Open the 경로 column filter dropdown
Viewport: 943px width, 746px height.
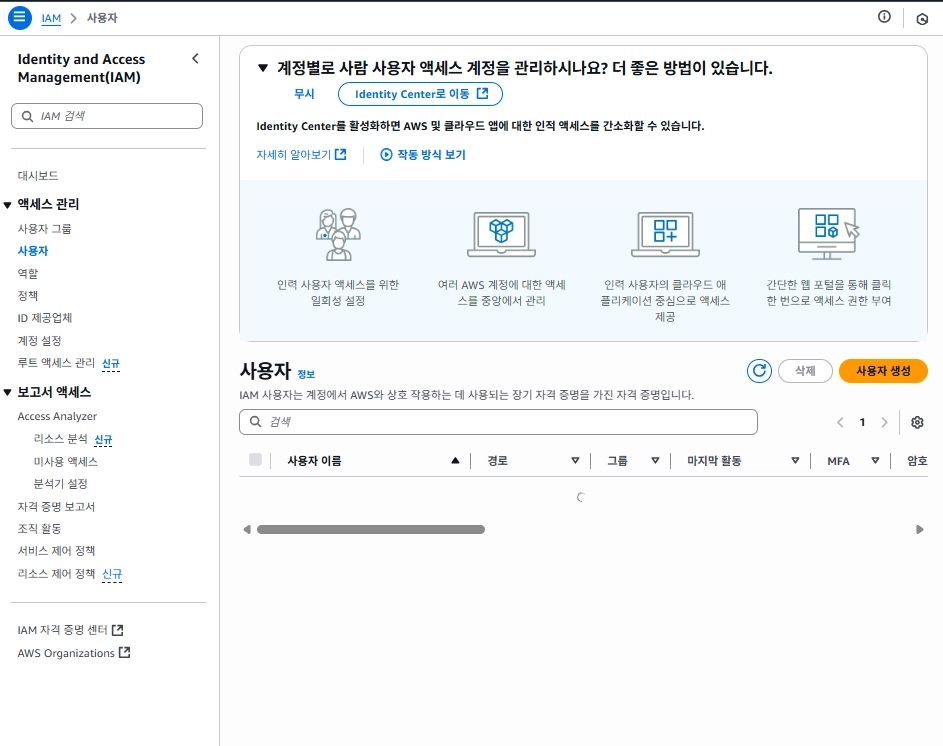coord(575,460)
